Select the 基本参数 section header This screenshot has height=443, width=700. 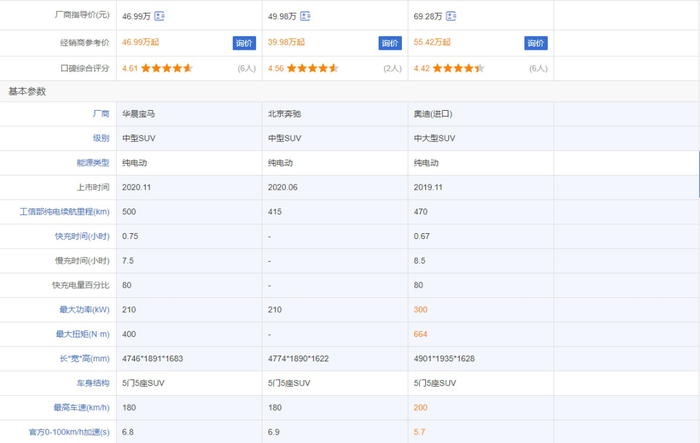click(x=27, y=92)
